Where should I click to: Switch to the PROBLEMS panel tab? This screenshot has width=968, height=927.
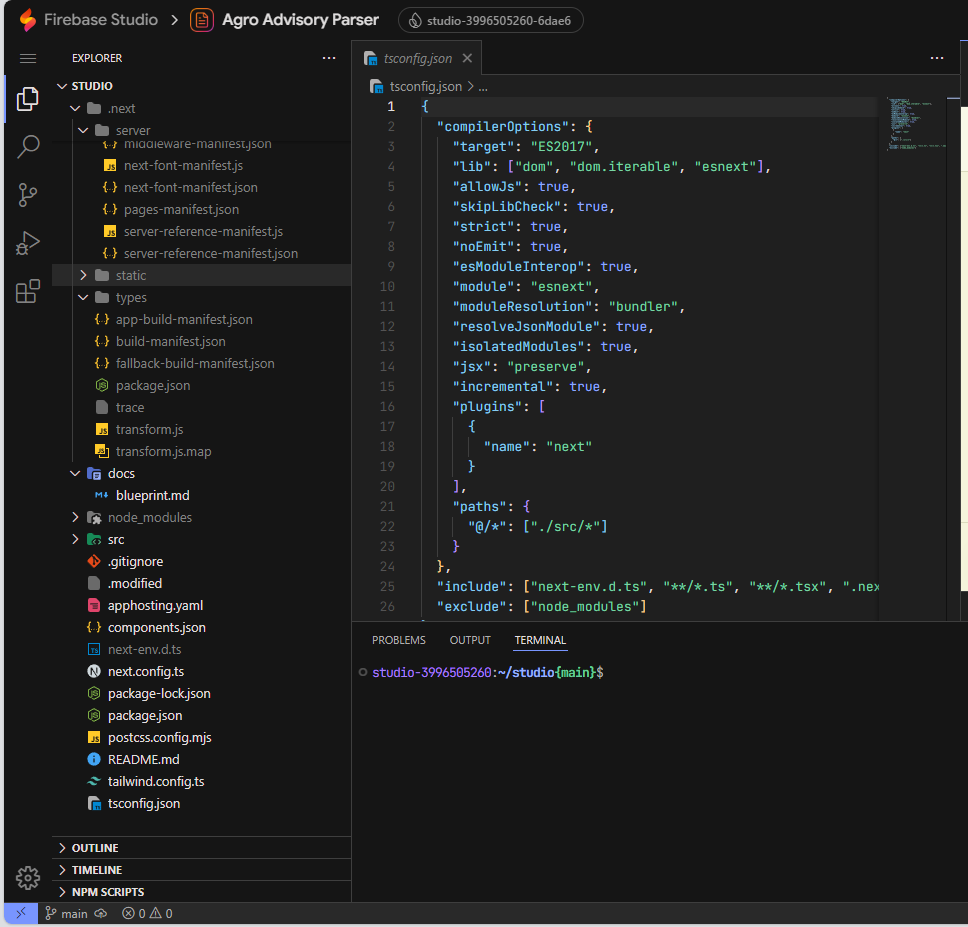(398, 640)
